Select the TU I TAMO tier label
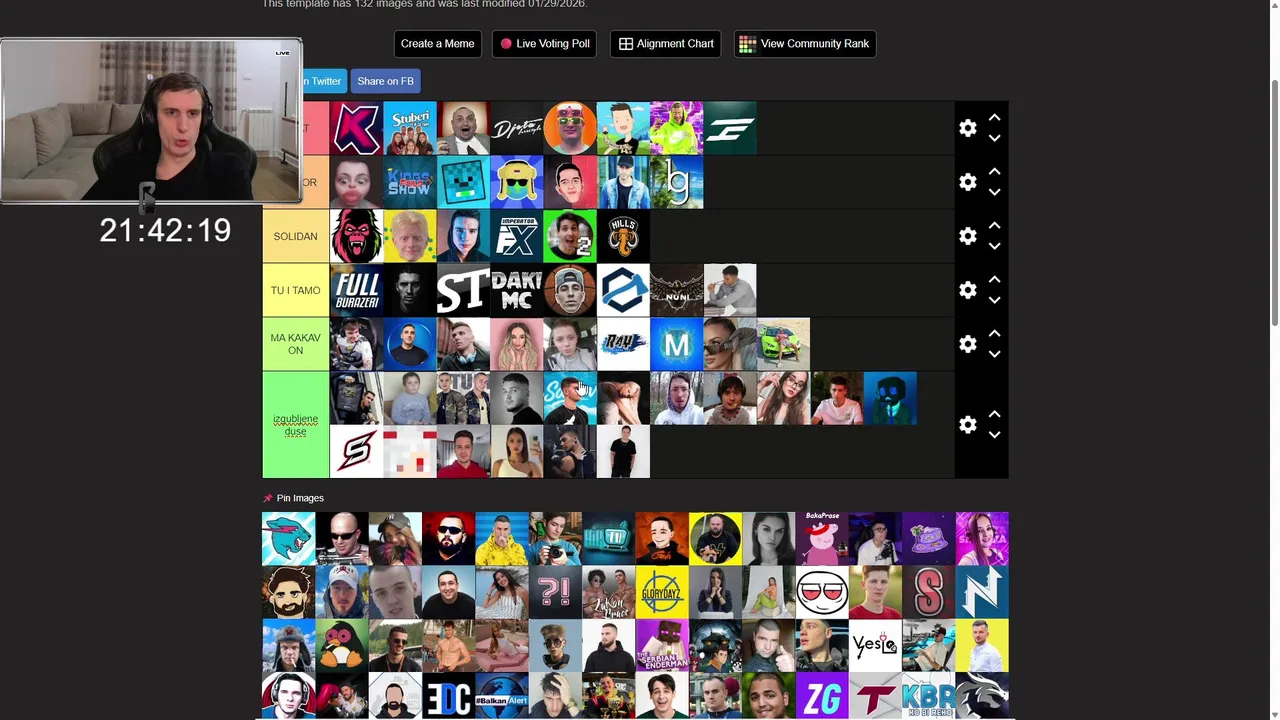The image size is (1280, 720). pos(295,290)
